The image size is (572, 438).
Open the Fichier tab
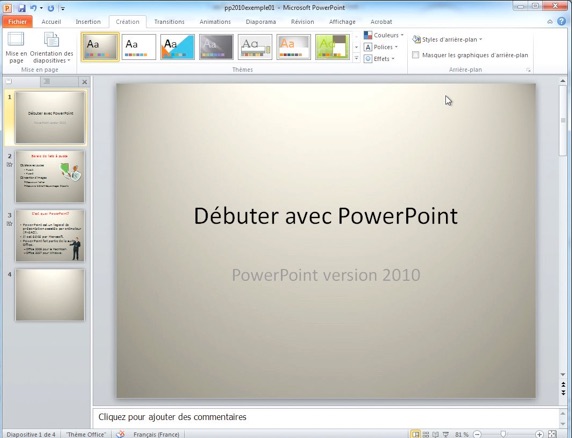(x=17, y=22)
